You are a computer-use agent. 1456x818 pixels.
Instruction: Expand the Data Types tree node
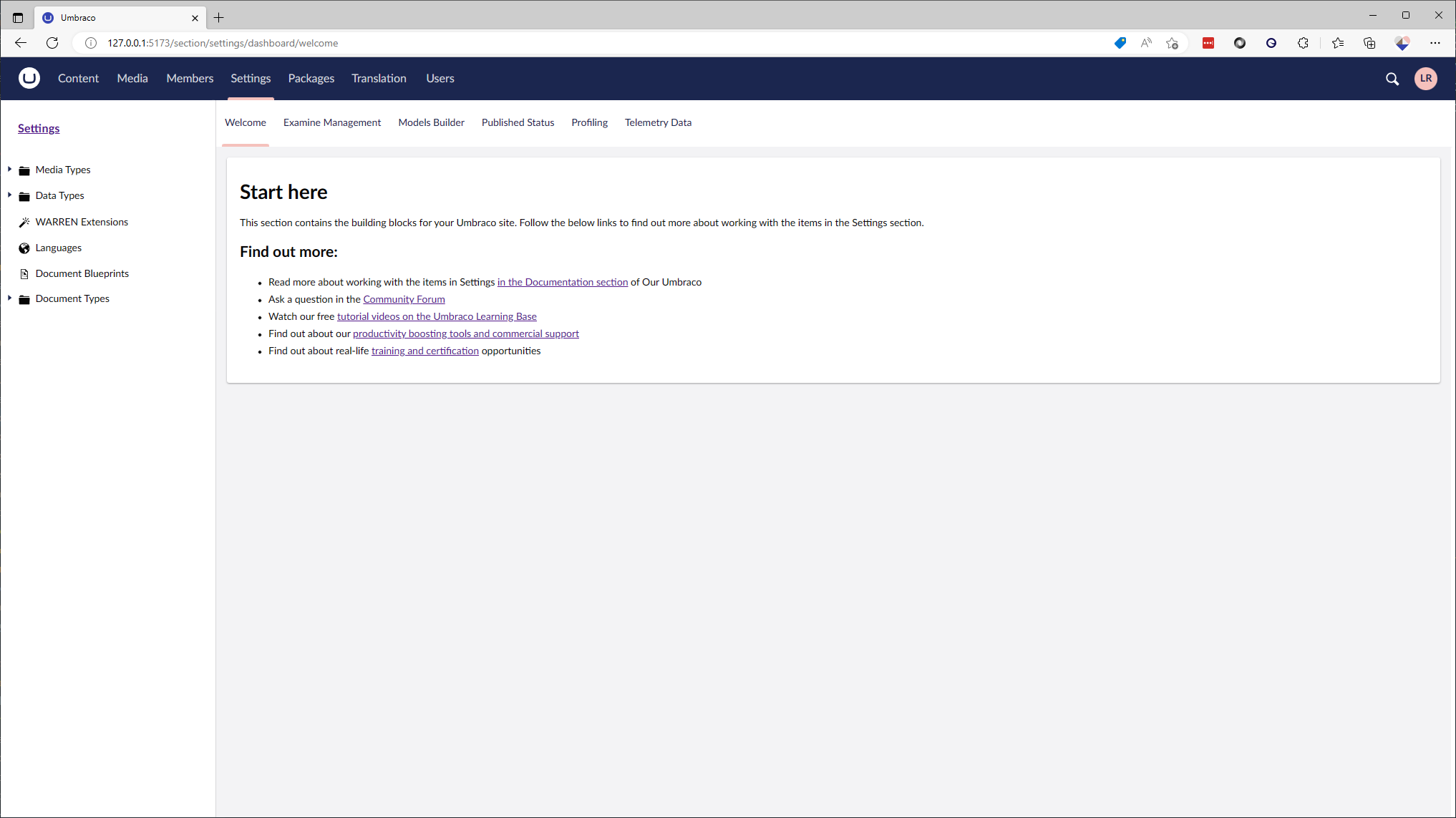pos(9,195)
